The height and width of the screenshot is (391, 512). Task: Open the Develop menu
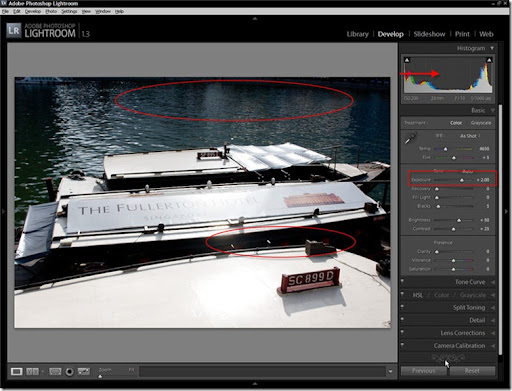pos(33,11)
